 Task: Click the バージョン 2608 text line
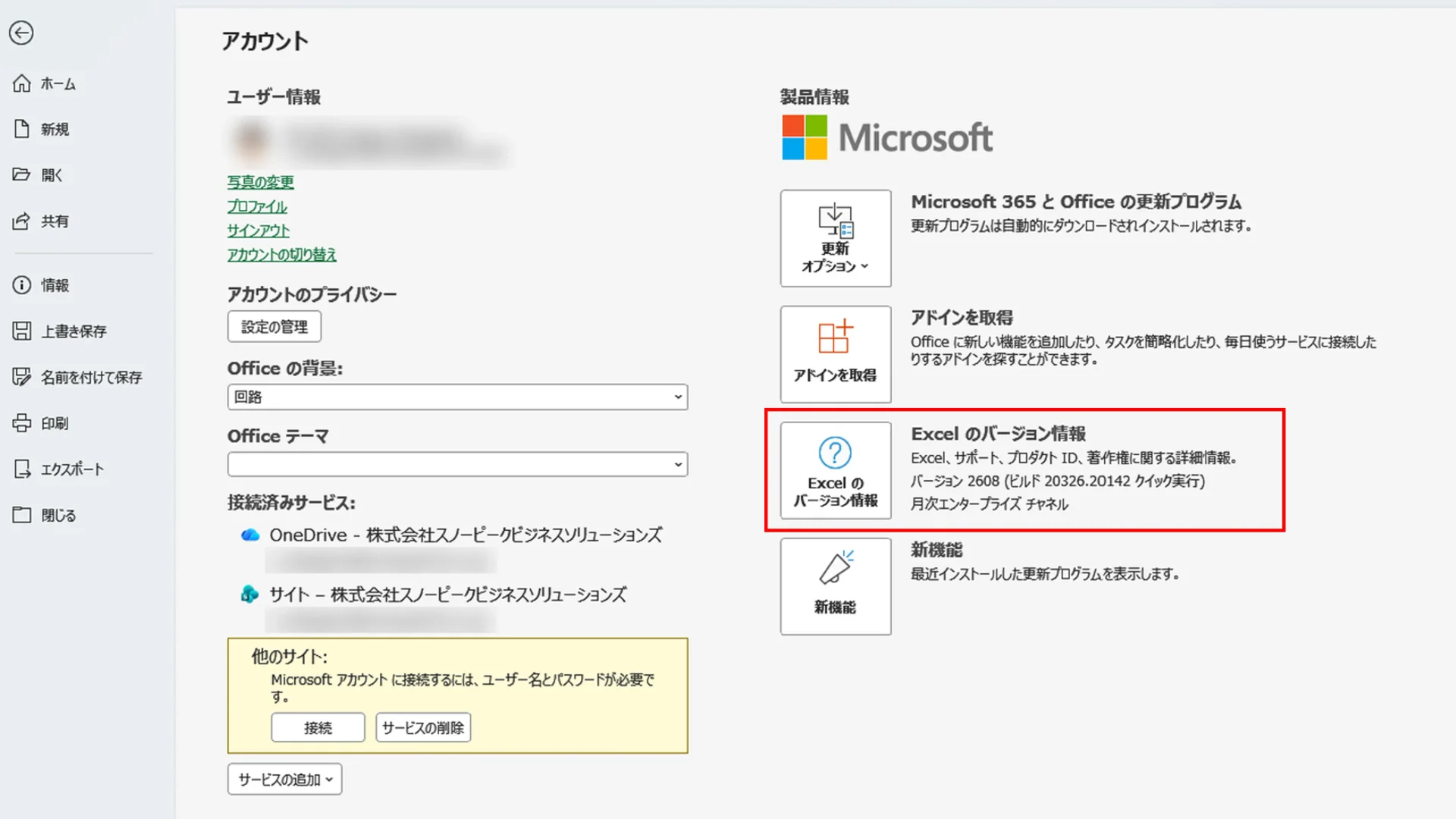[x=1058, y=481]
